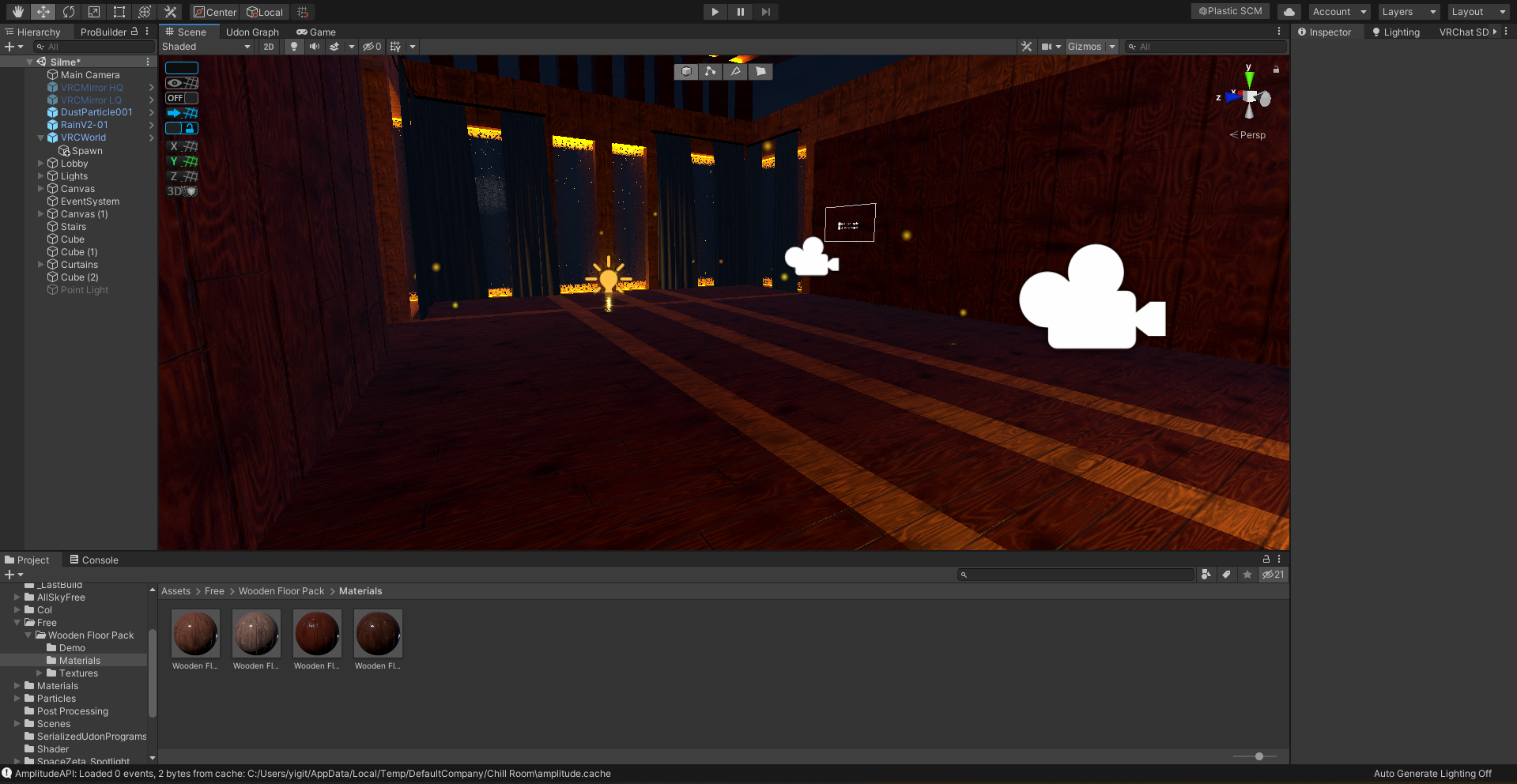Expand the Lobby object in Hierarchy

41,164
